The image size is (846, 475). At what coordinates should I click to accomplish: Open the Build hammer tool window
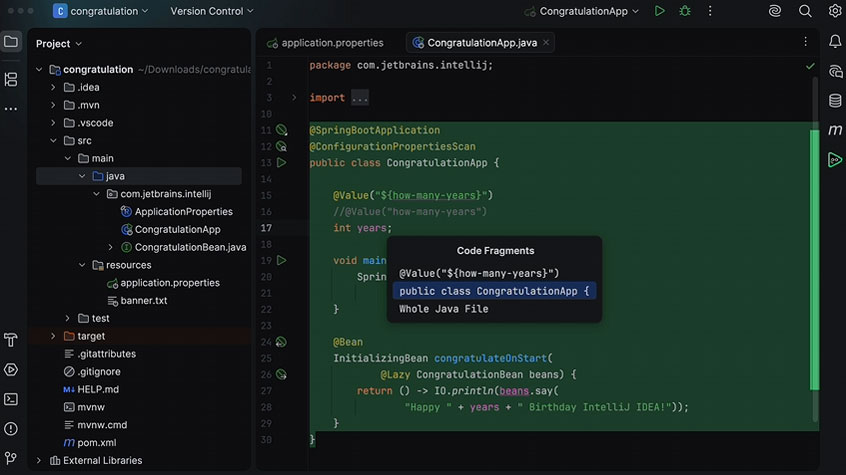pyautogui.click(x=11, y=340)
